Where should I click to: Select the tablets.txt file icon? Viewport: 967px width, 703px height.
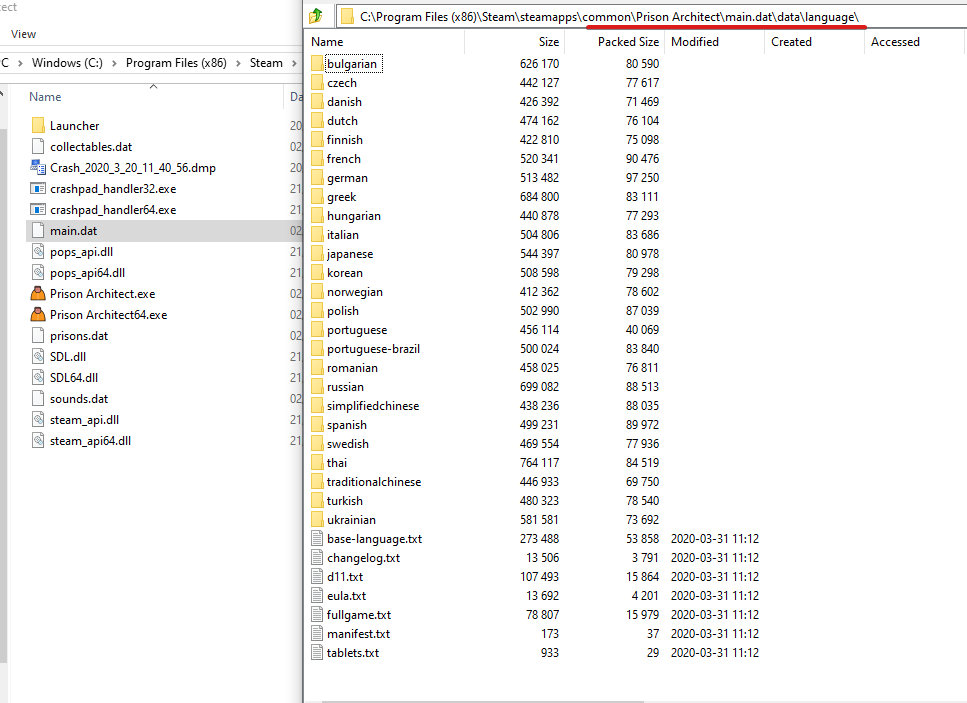317,652
